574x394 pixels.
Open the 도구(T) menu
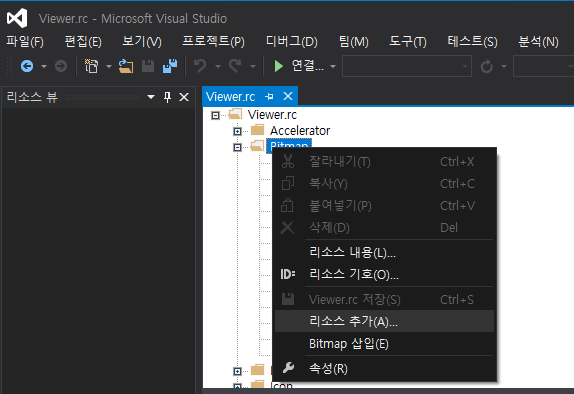[407, 41]
